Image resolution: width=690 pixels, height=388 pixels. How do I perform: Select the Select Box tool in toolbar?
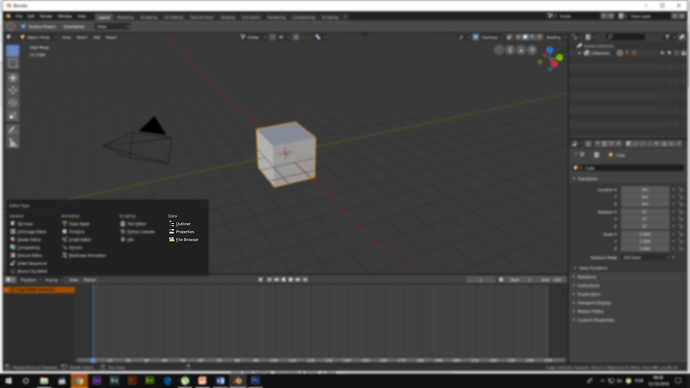[x=13, y=64]
